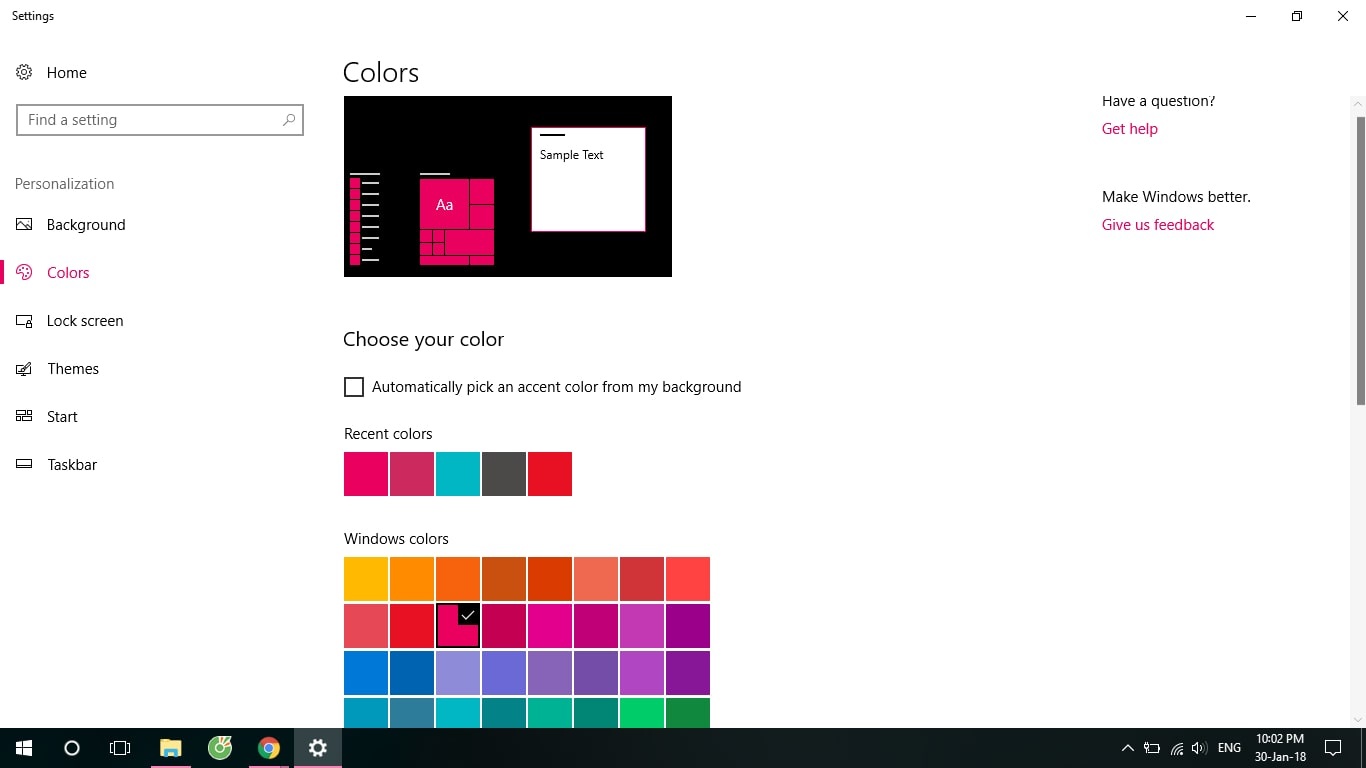Select Taskbar in the sidebar

pyautogui.click(x=72, y=465)
